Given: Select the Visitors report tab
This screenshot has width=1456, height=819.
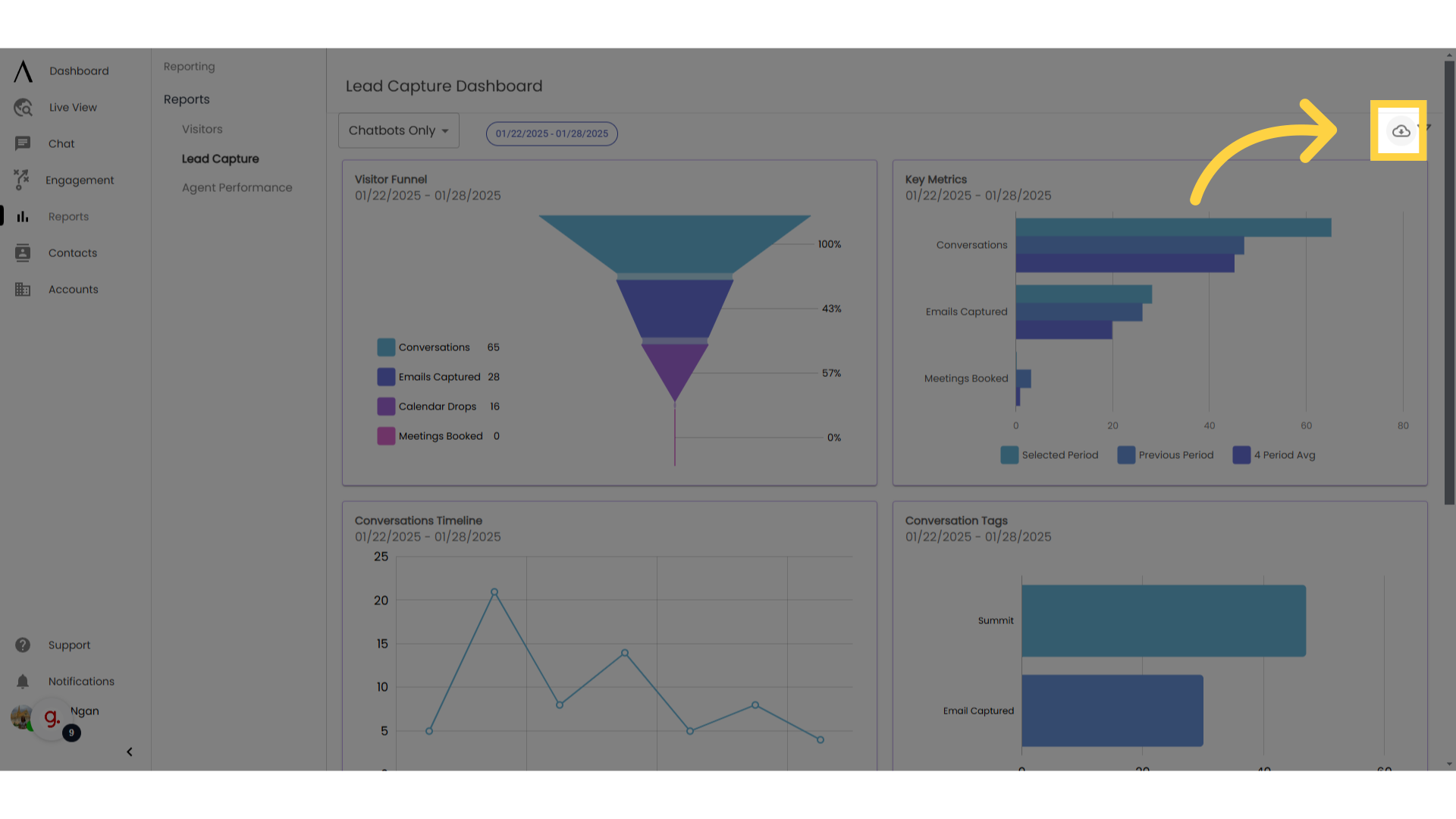Looking at the screenshot, I should [202, 129].
